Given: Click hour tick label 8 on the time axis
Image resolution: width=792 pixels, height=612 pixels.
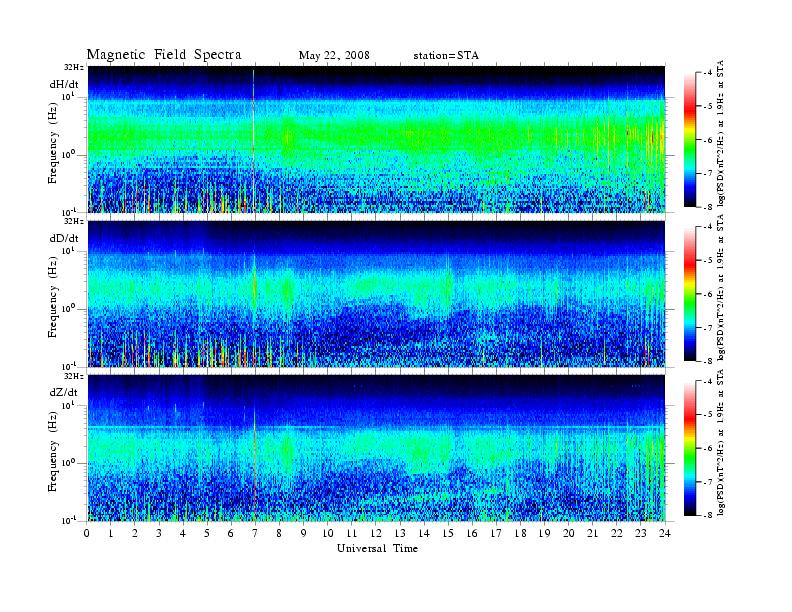Looking at the screenshot, I should click(279, 533).
